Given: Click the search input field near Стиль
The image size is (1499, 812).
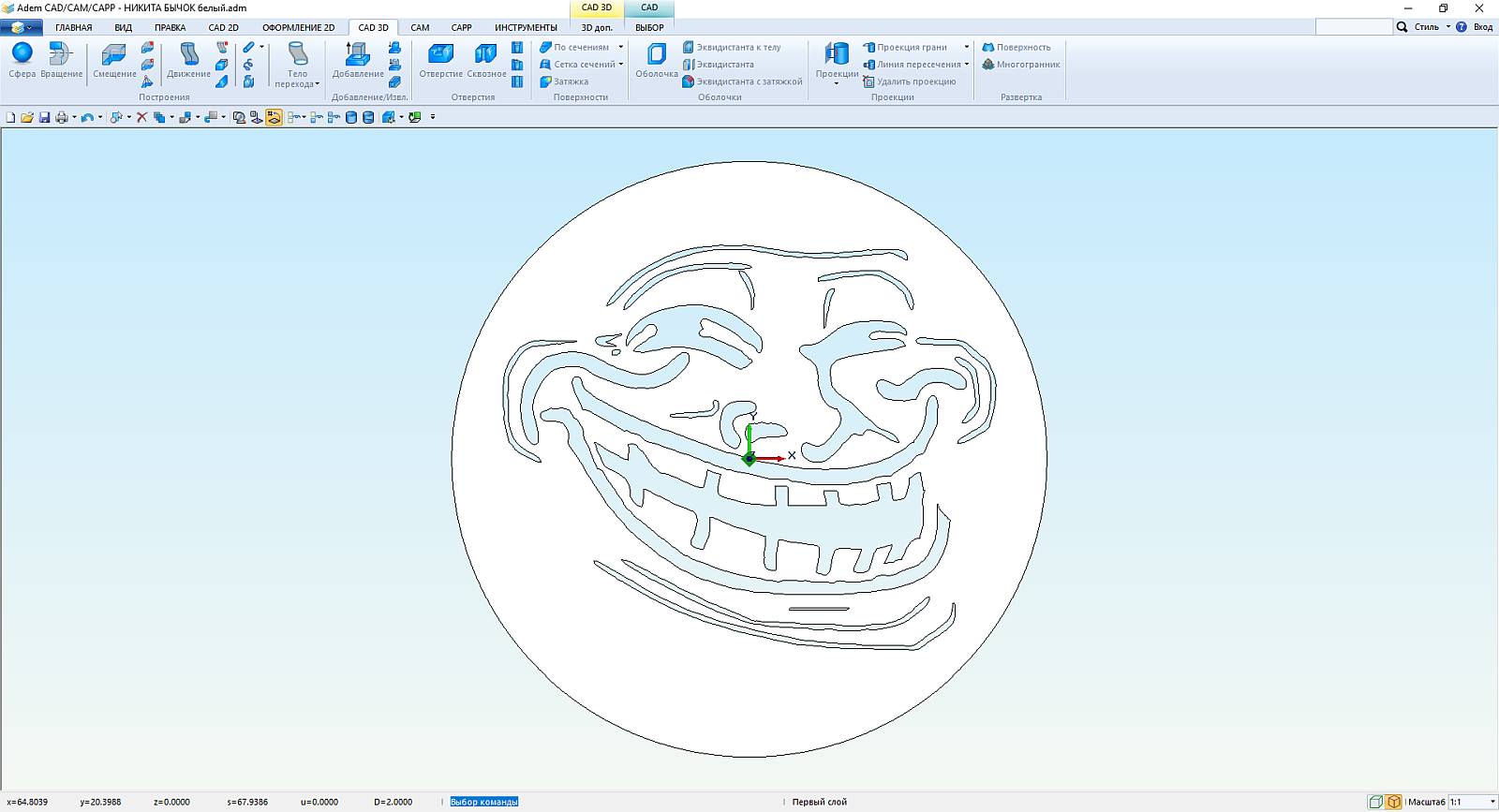Looking at the screenshot, I should point(1354,27).
